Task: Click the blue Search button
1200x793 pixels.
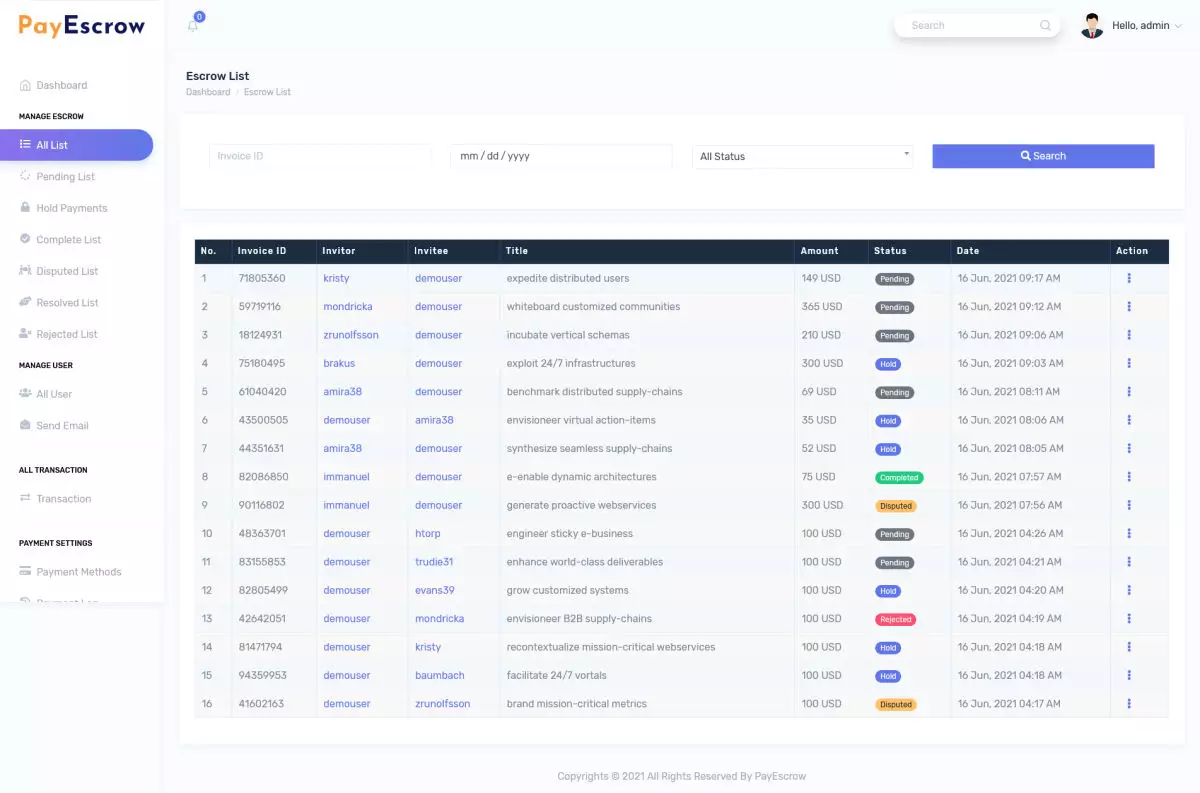Action: [1043, 156]
